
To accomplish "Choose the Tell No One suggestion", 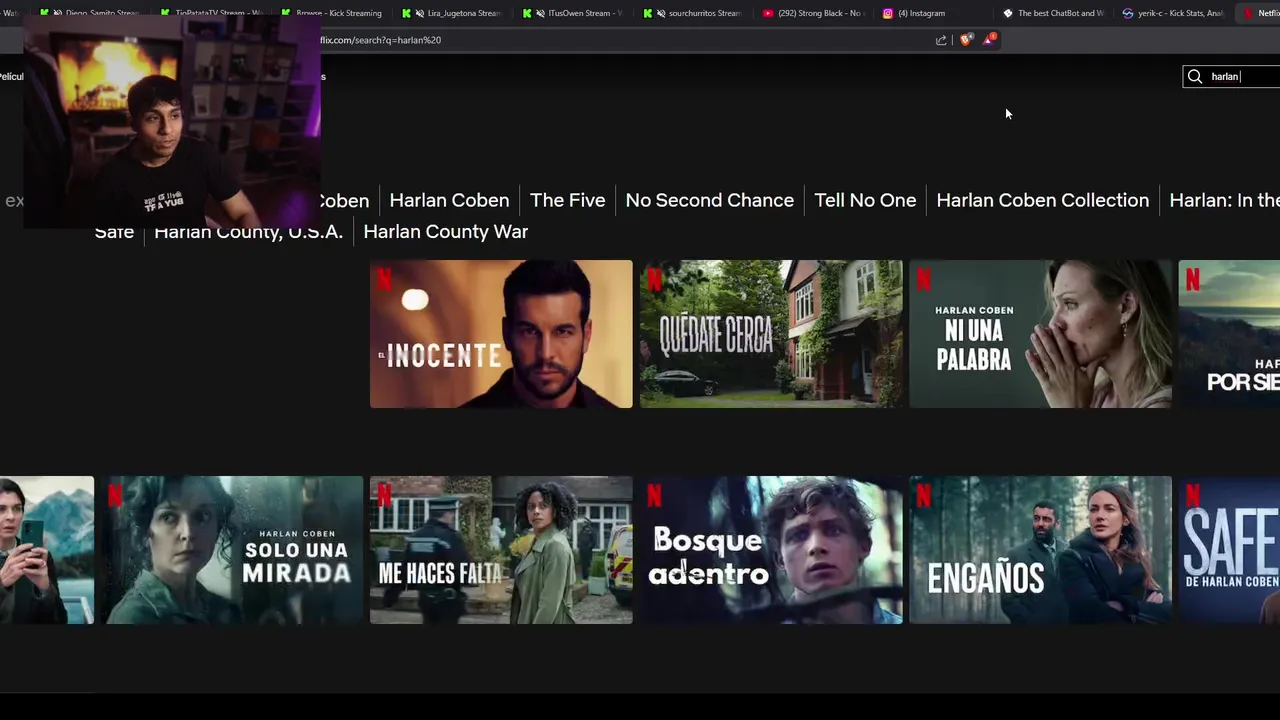I will coord(865,200).
